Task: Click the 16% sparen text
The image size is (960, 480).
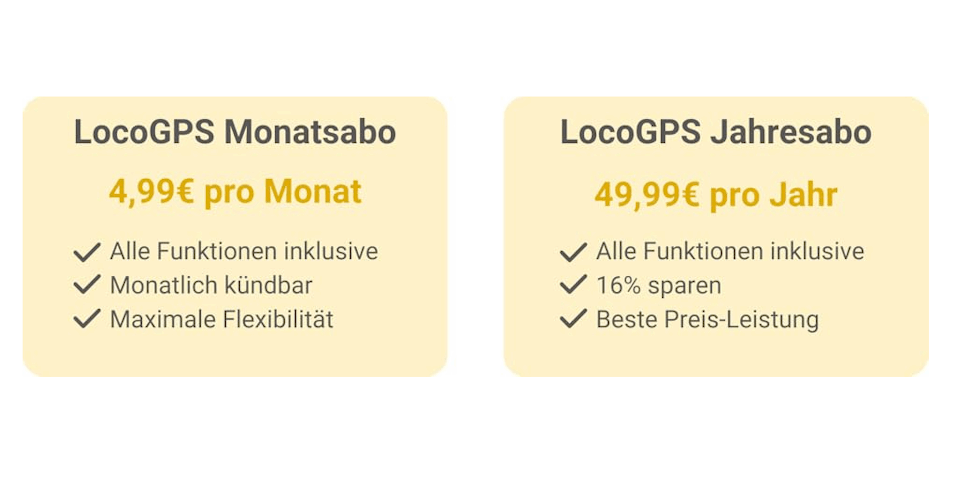Action: point(659,285)
